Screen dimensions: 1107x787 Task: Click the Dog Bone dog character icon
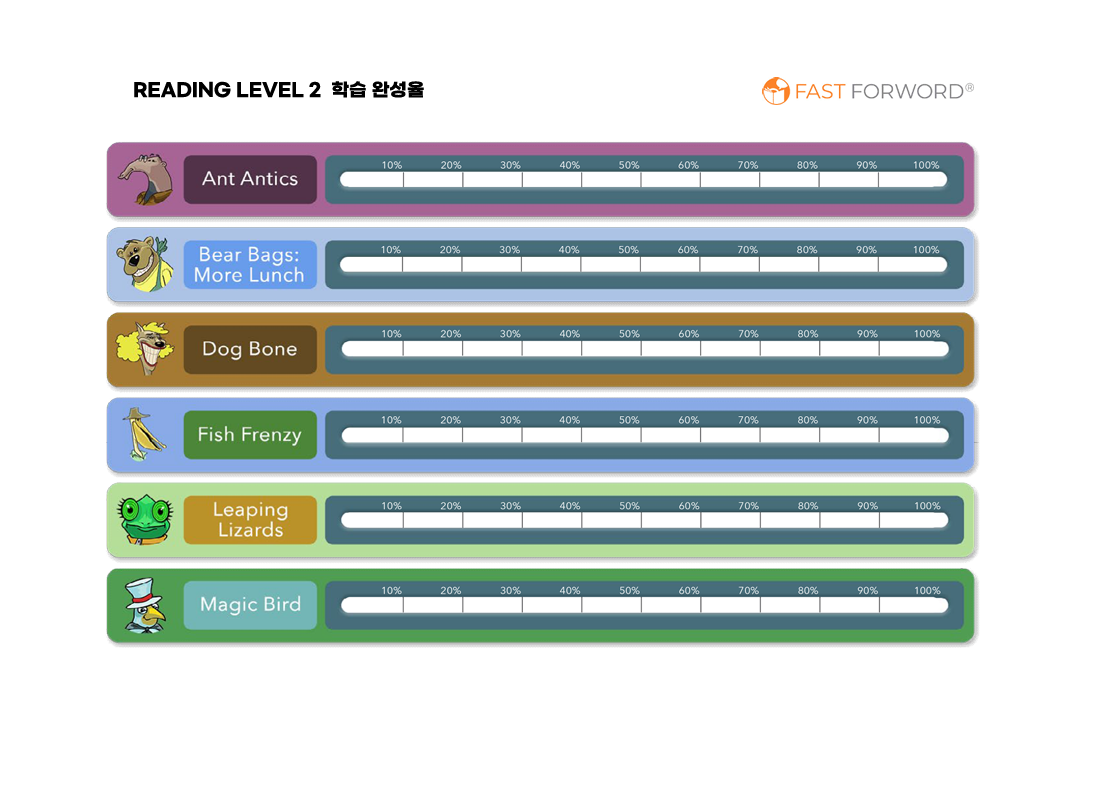click(145, 349)
